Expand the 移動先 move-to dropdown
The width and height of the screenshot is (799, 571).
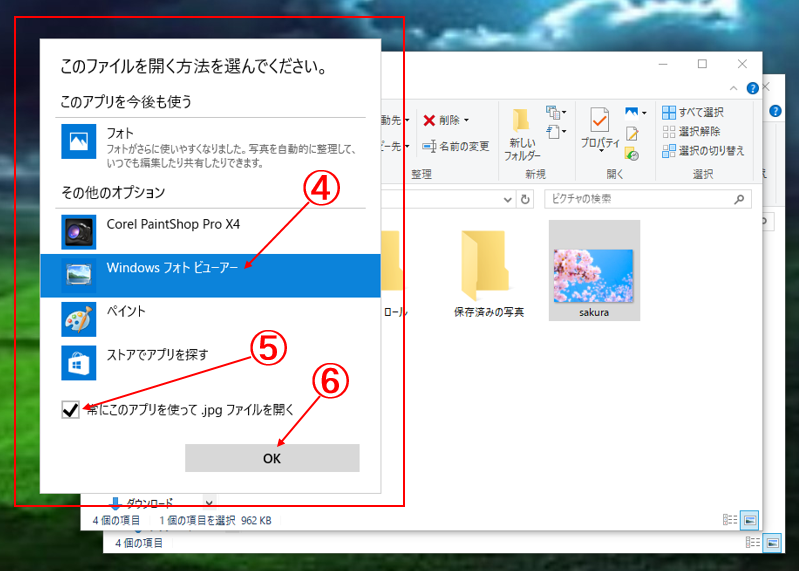(407, 120)
